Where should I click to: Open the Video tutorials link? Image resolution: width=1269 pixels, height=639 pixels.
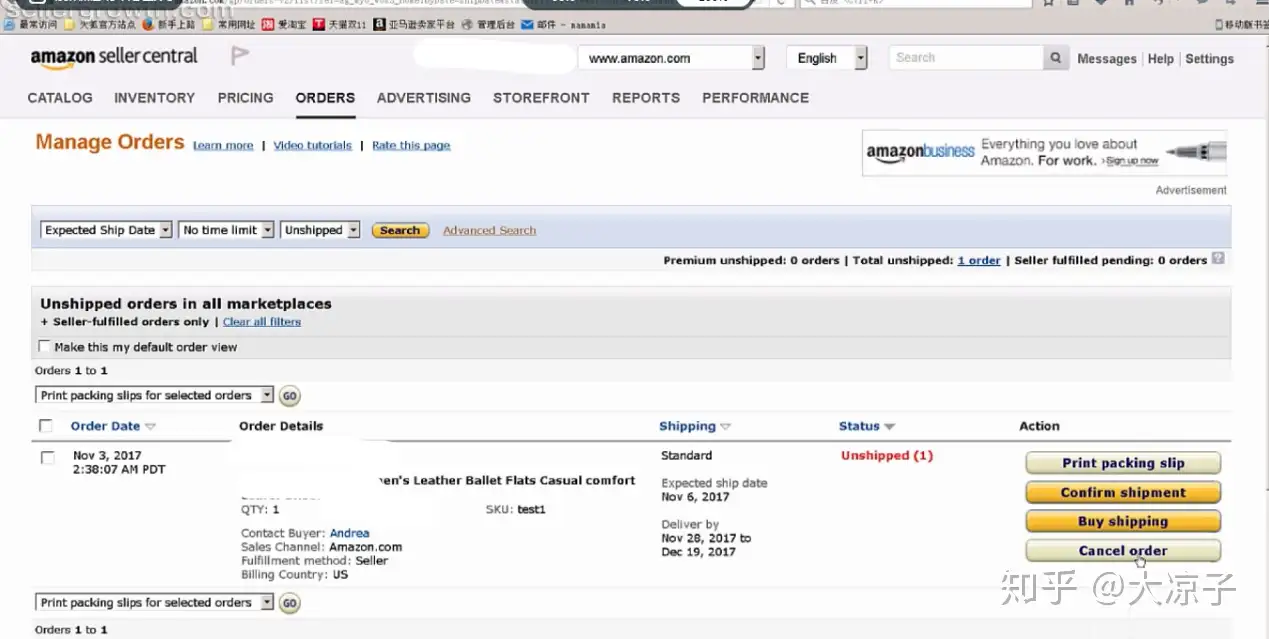click(x=313, y=145)
